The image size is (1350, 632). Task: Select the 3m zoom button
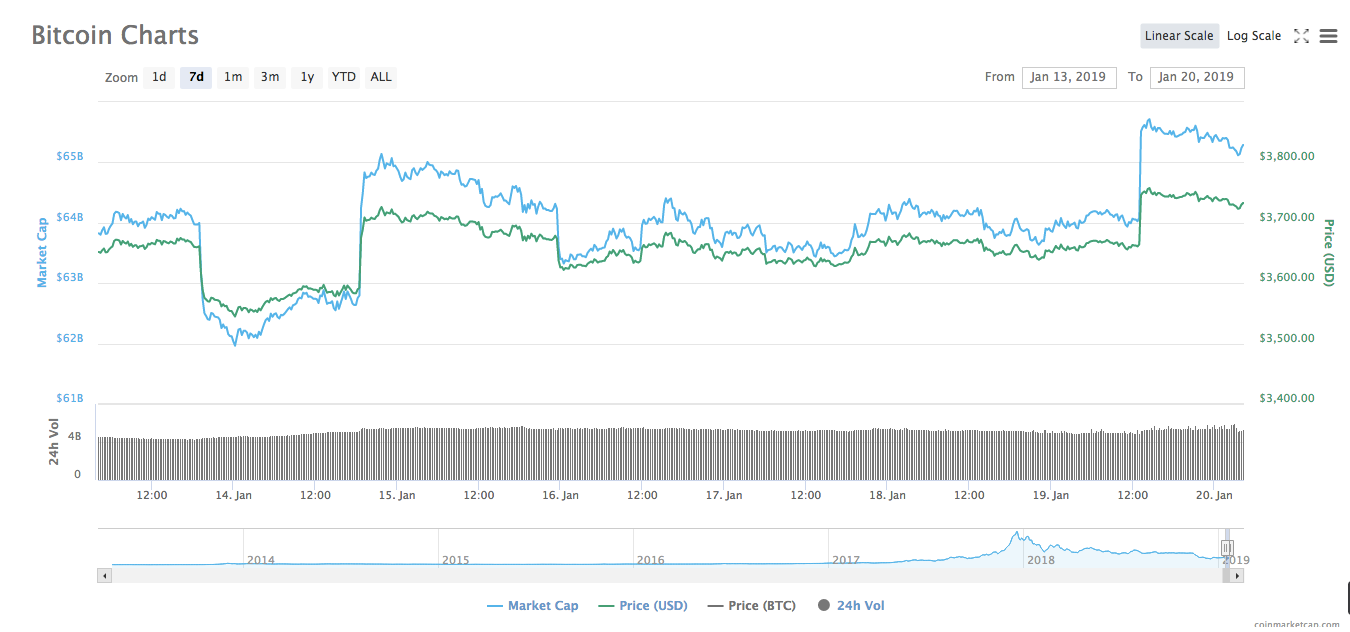(269, 77)
